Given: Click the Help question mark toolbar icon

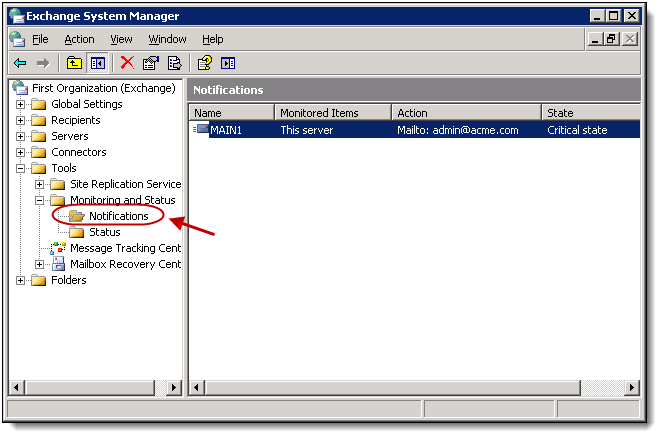Looking at the screenshot, I should (x=205, y=63).
